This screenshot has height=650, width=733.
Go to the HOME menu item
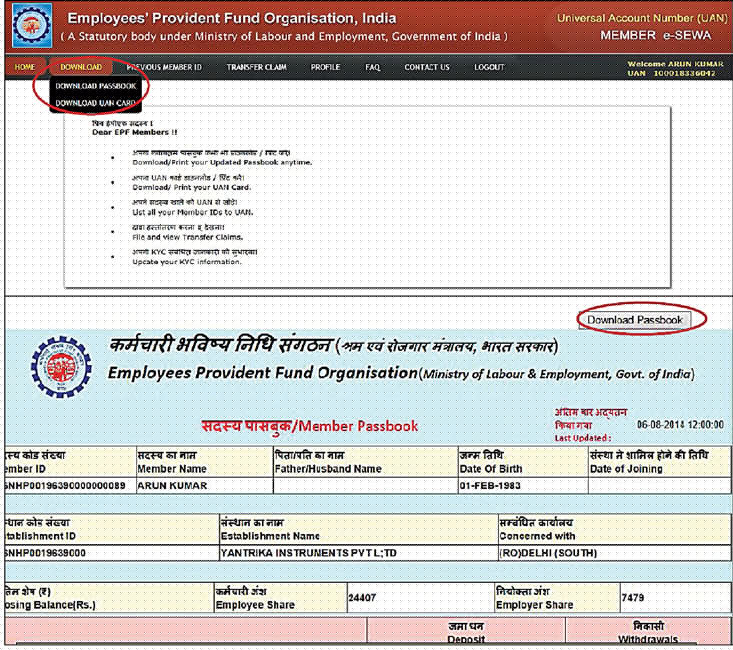point(24,67)
